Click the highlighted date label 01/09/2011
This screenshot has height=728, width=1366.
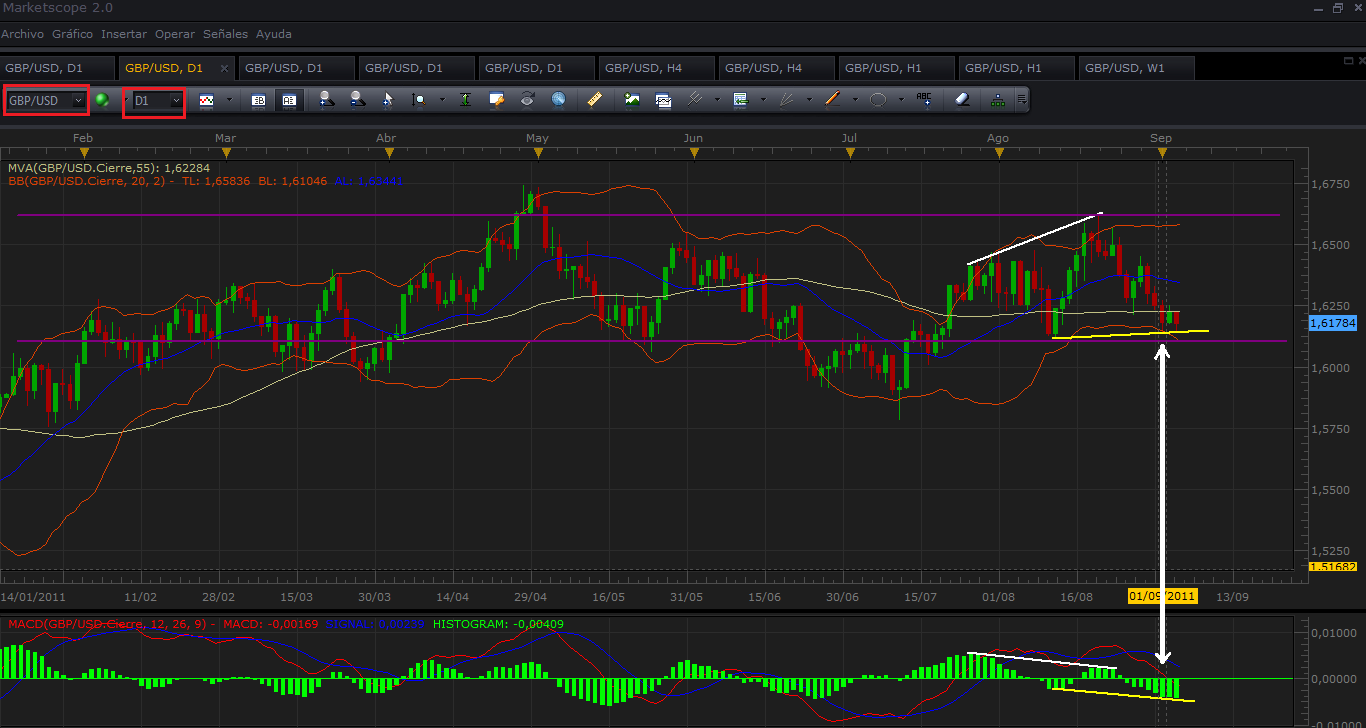coord(1162,596)
